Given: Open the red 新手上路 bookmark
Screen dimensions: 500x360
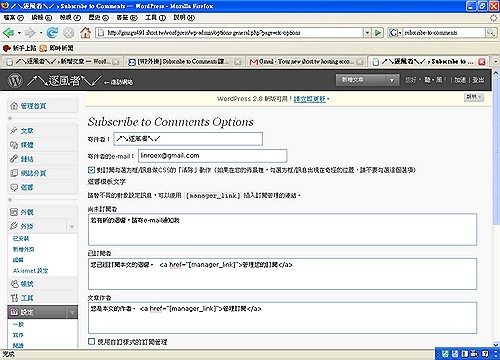Looking at the screenshot, I should 19,48.
